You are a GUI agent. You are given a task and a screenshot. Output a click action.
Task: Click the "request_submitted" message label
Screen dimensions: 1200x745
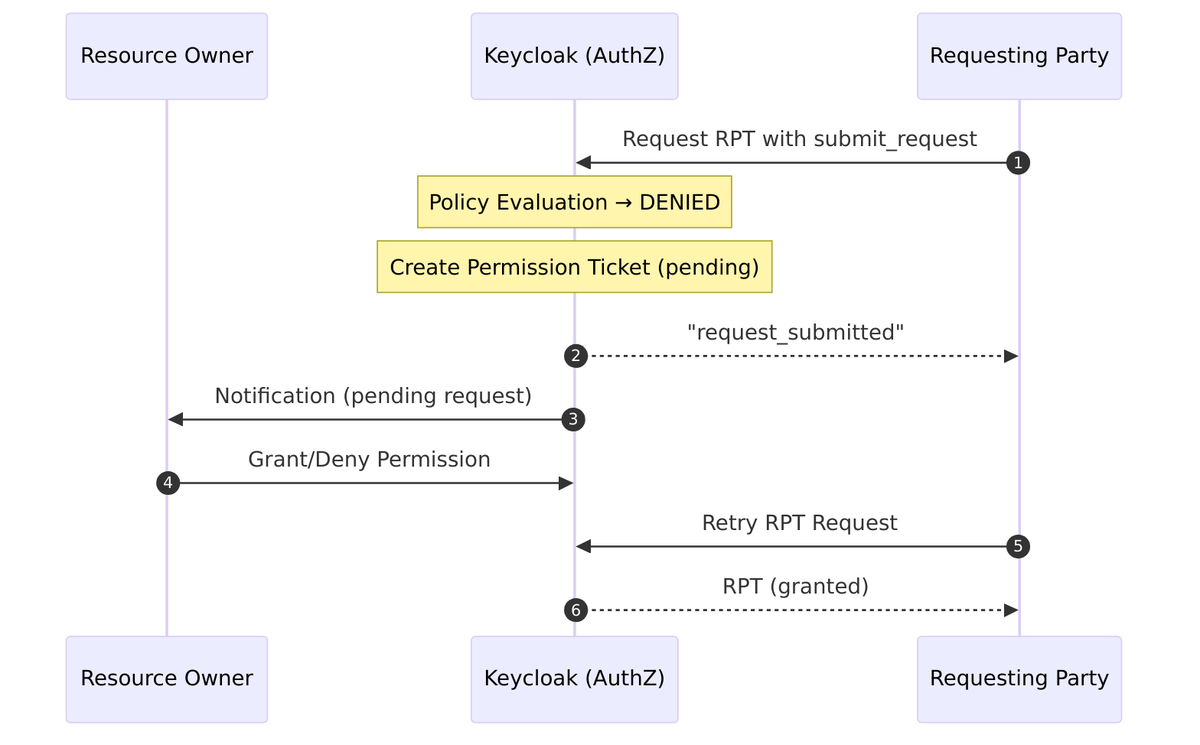pos(796,332)
